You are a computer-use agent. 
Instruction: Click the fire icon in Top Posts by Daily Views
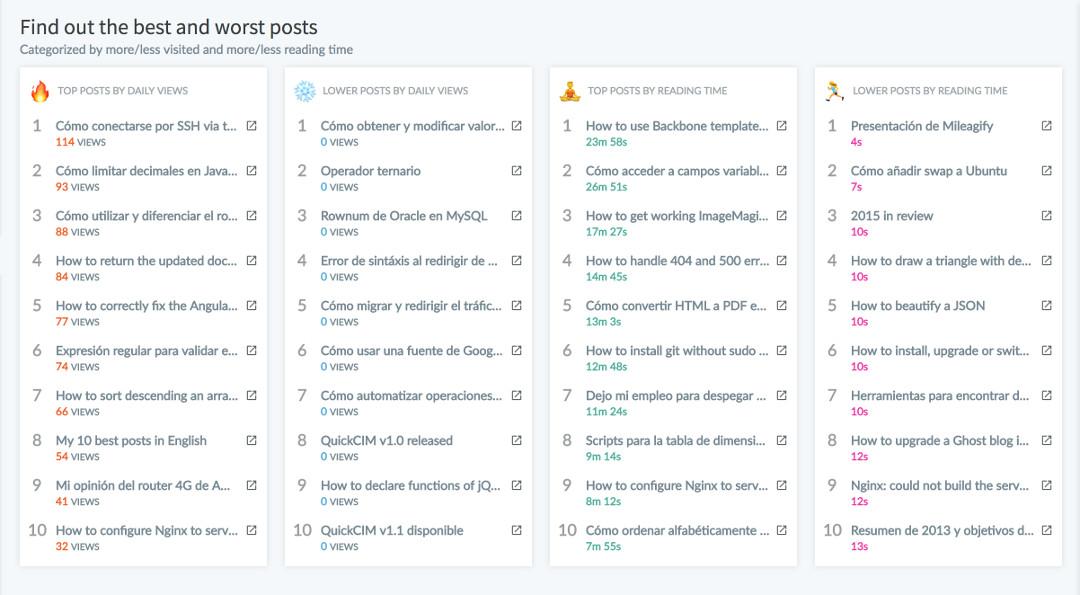pos(40,91)
